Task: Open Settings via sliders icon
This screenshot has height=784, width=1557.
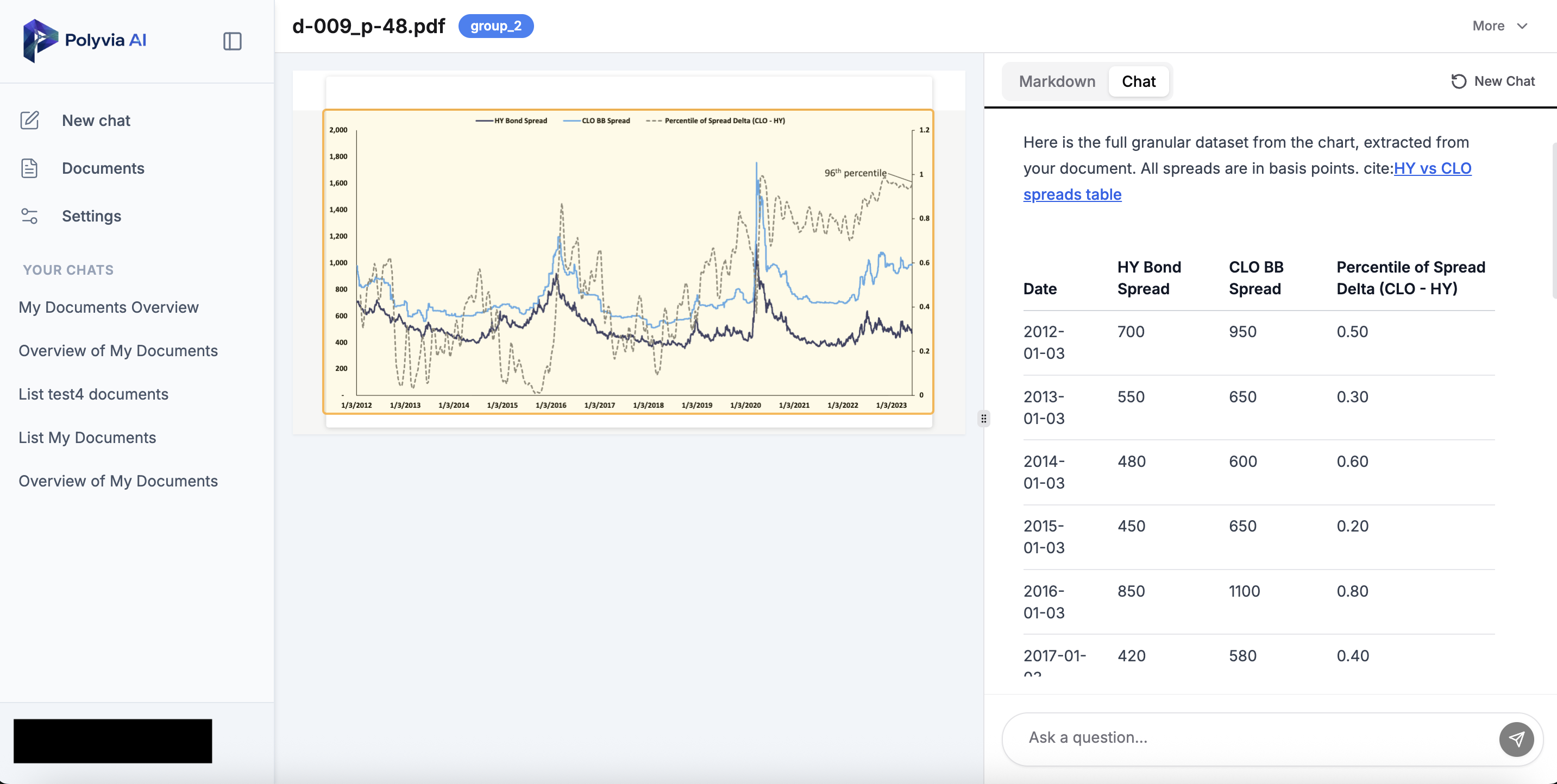Action: pyautogui.click(x=30, y=216)
